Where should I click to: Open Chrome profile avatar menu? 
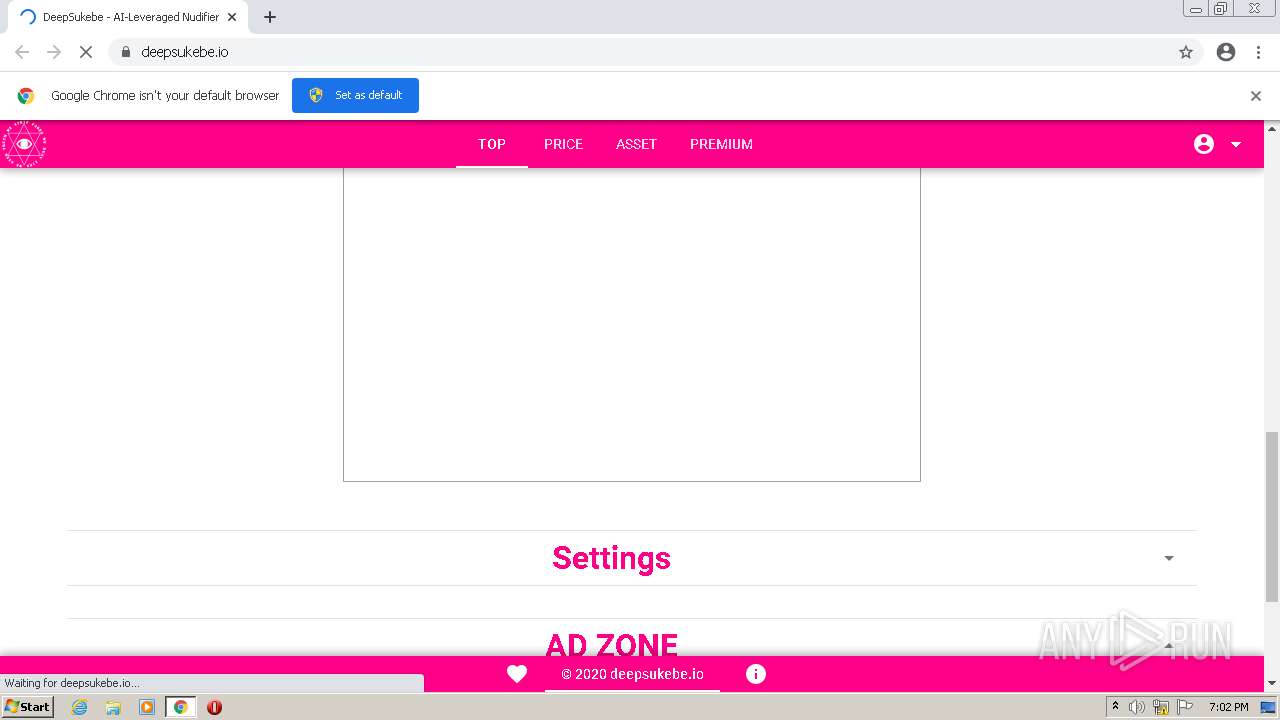click(x=1226, y=52)
